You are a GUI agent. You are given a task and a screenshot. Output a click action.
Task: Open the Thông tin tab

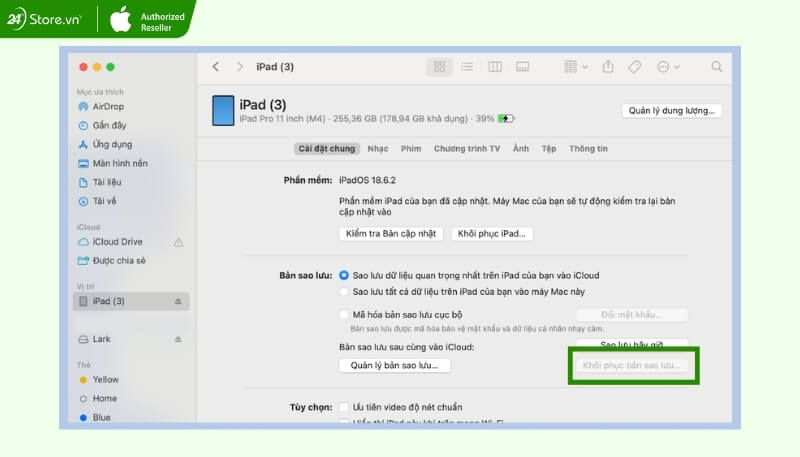(x=588, y=148)
